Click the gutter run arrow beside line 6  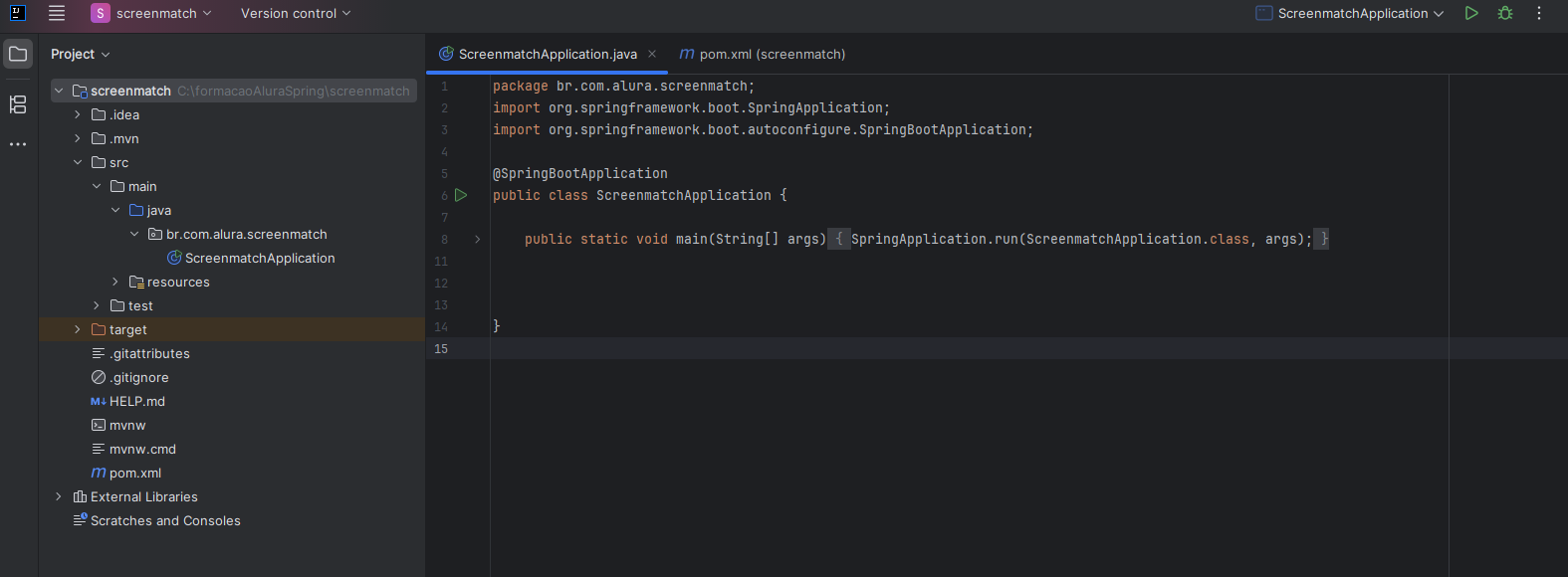pos(461,195)
